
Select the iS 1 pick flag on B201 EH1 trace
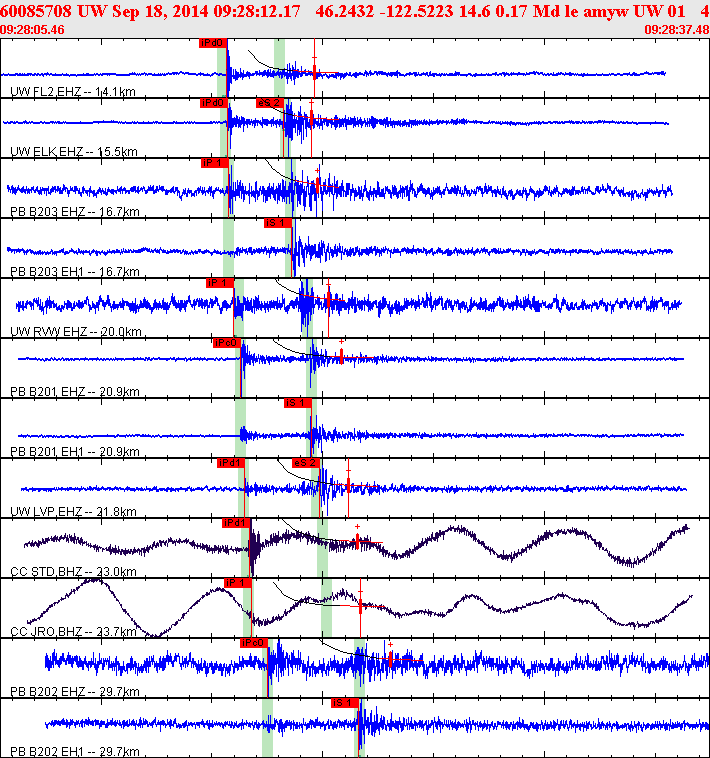(298, 403)
